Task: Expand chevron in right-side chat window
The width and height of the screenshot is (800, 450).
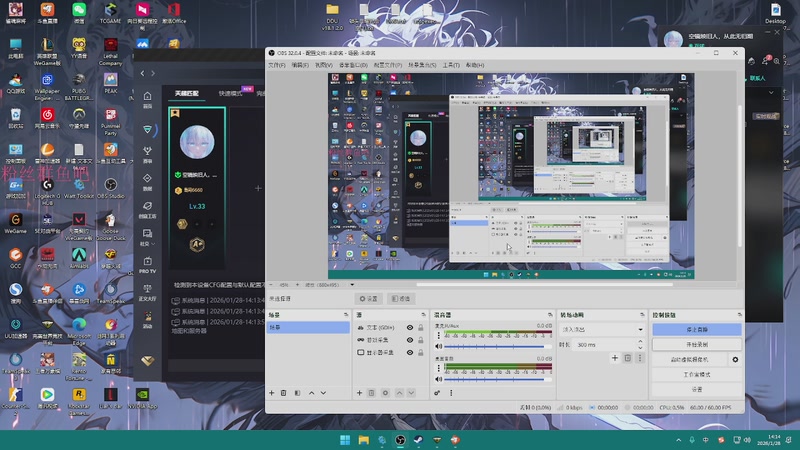Action: point(771,93)
